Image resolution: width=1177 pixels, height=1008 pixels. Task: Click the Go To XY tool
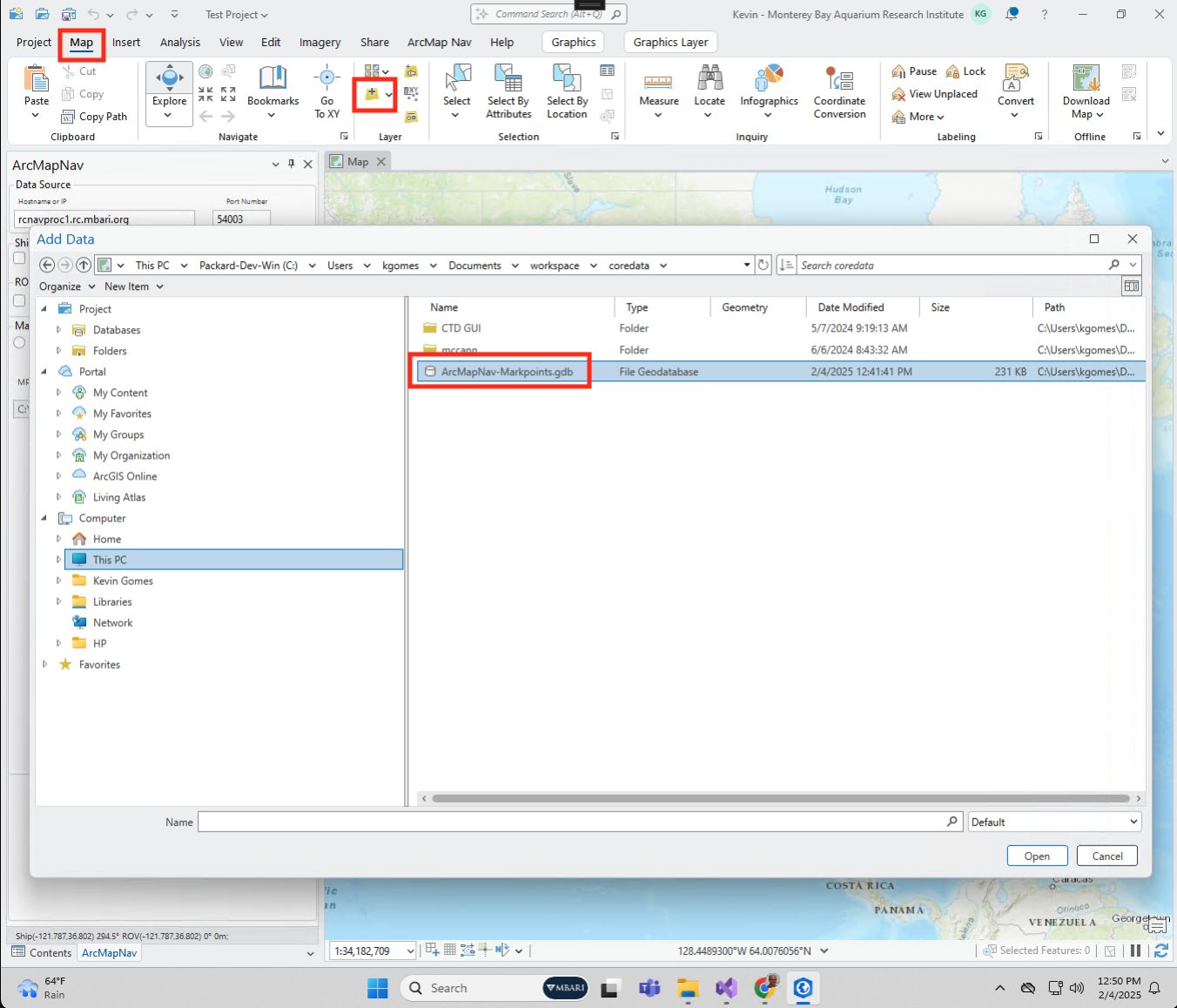[326, 91]
